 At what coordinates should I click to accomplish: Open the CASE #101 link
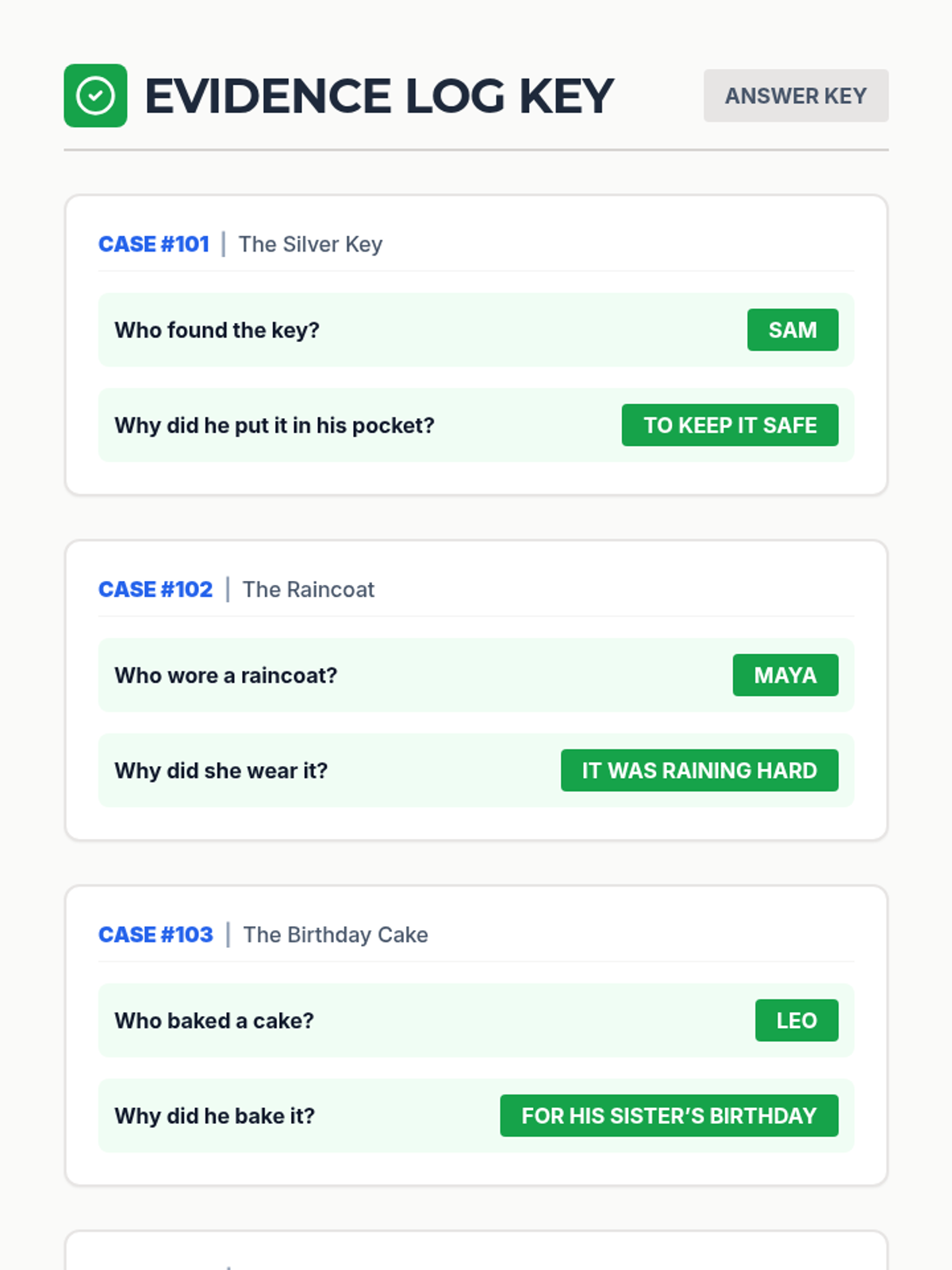pyautogui.click(x=154, y=244)
